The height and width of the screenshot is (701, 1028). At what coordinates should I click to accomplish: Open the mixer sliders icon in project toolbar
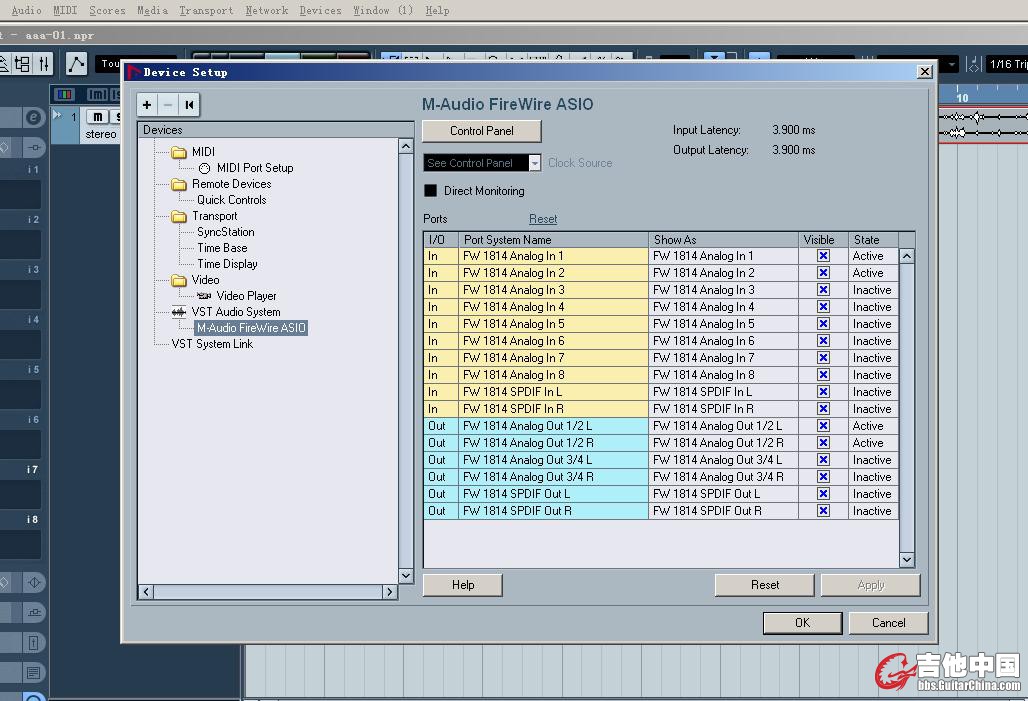[x=43, y=64]
